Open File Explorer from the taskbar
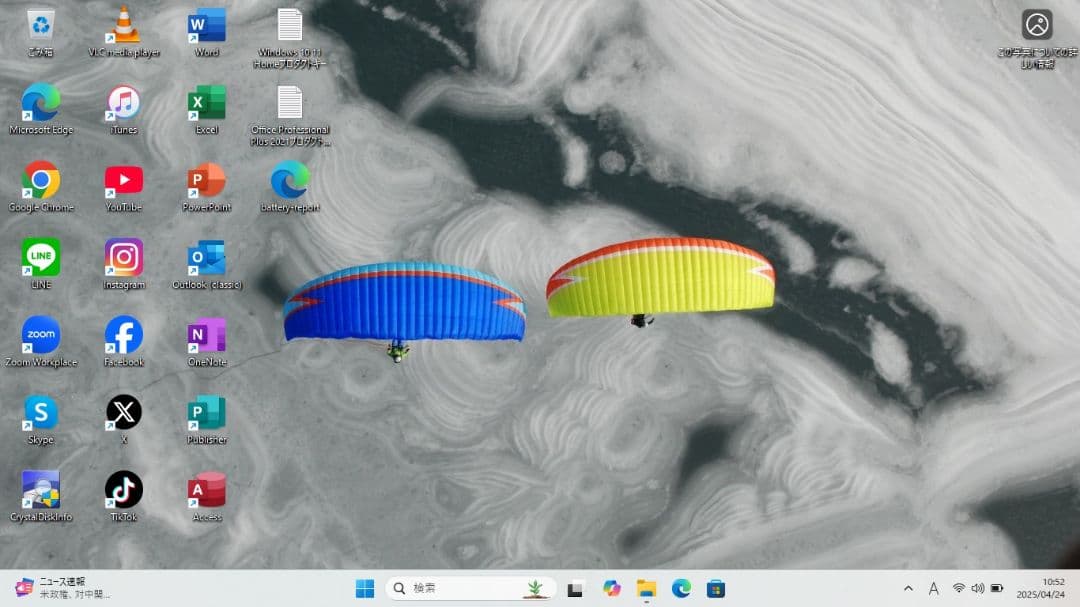Image resolution: width=1080 pixels, height=607 pixels. click(646, 589)
